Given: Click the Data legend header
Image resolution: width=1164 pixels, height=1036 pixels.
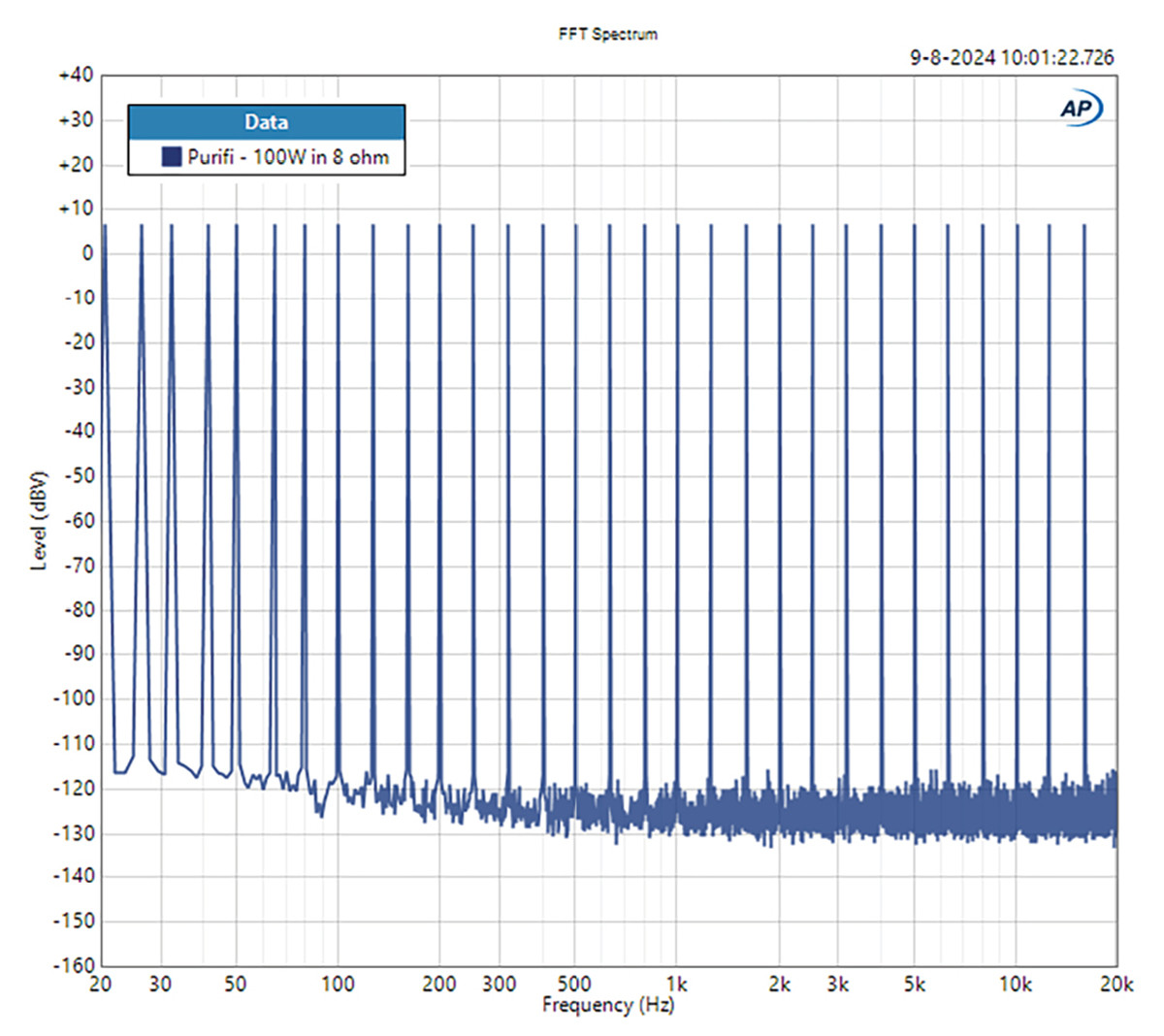Looking at the screenshot, I should click(266, 122).
